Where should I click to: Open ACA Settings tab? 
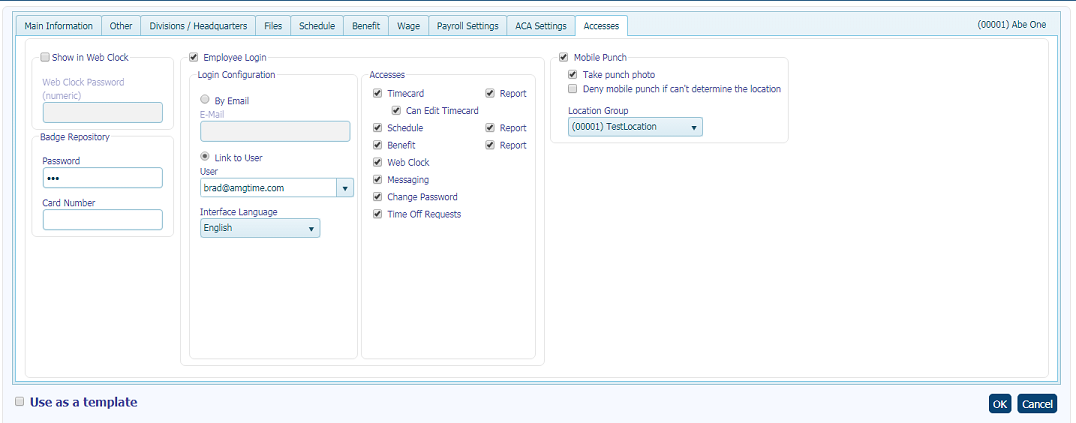pyautogui.click(x=541, y=25)
